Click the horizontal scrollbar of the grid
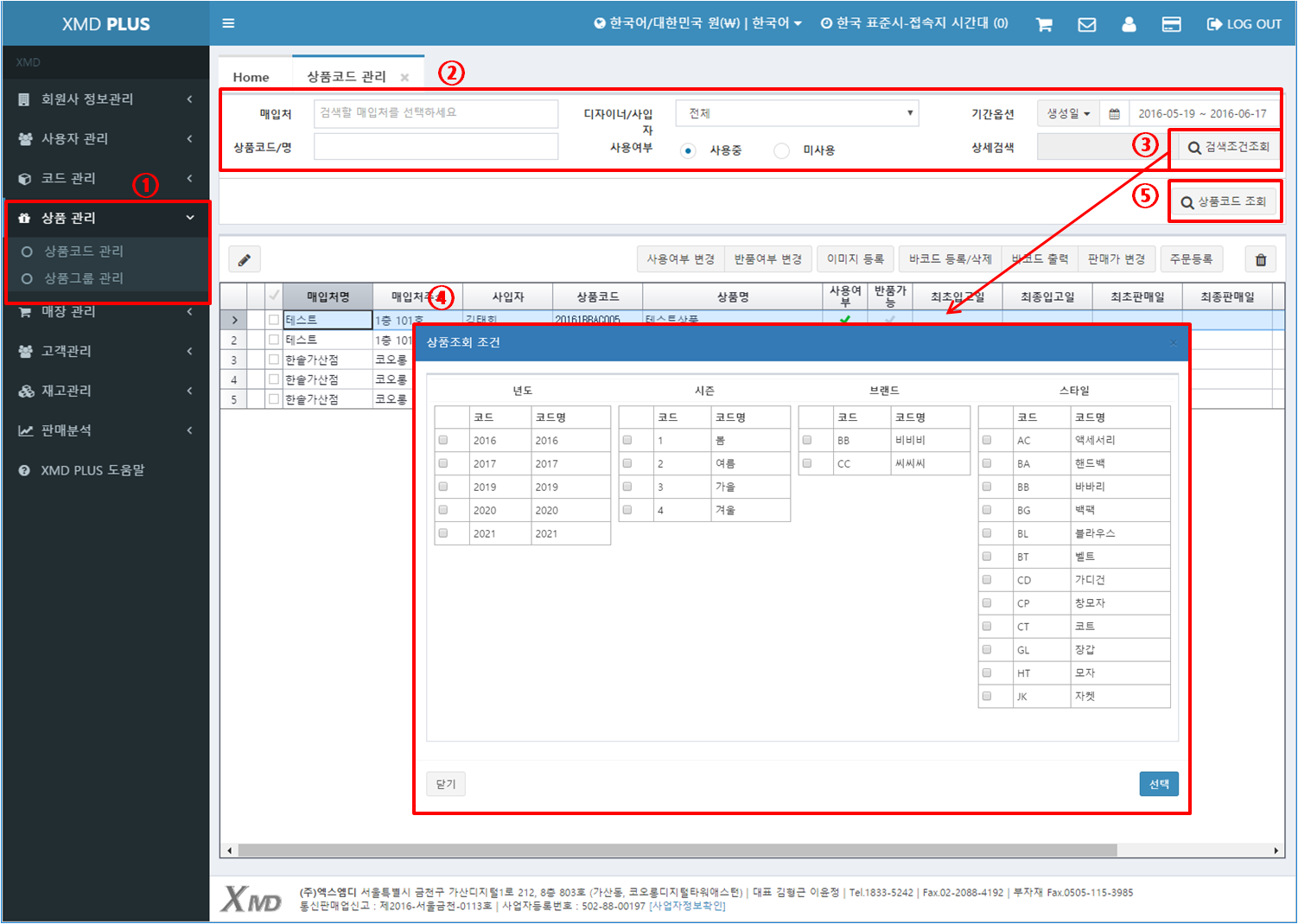The height and width of the screenshot is (924, 1298). (x=678, y=851)
